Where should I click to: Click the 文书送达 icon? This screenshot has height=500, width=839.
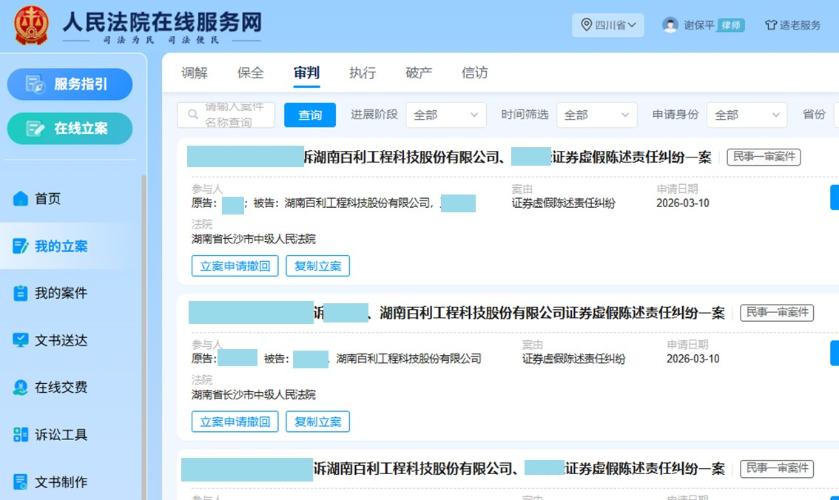pyautogui.click(x=20, y=340)
